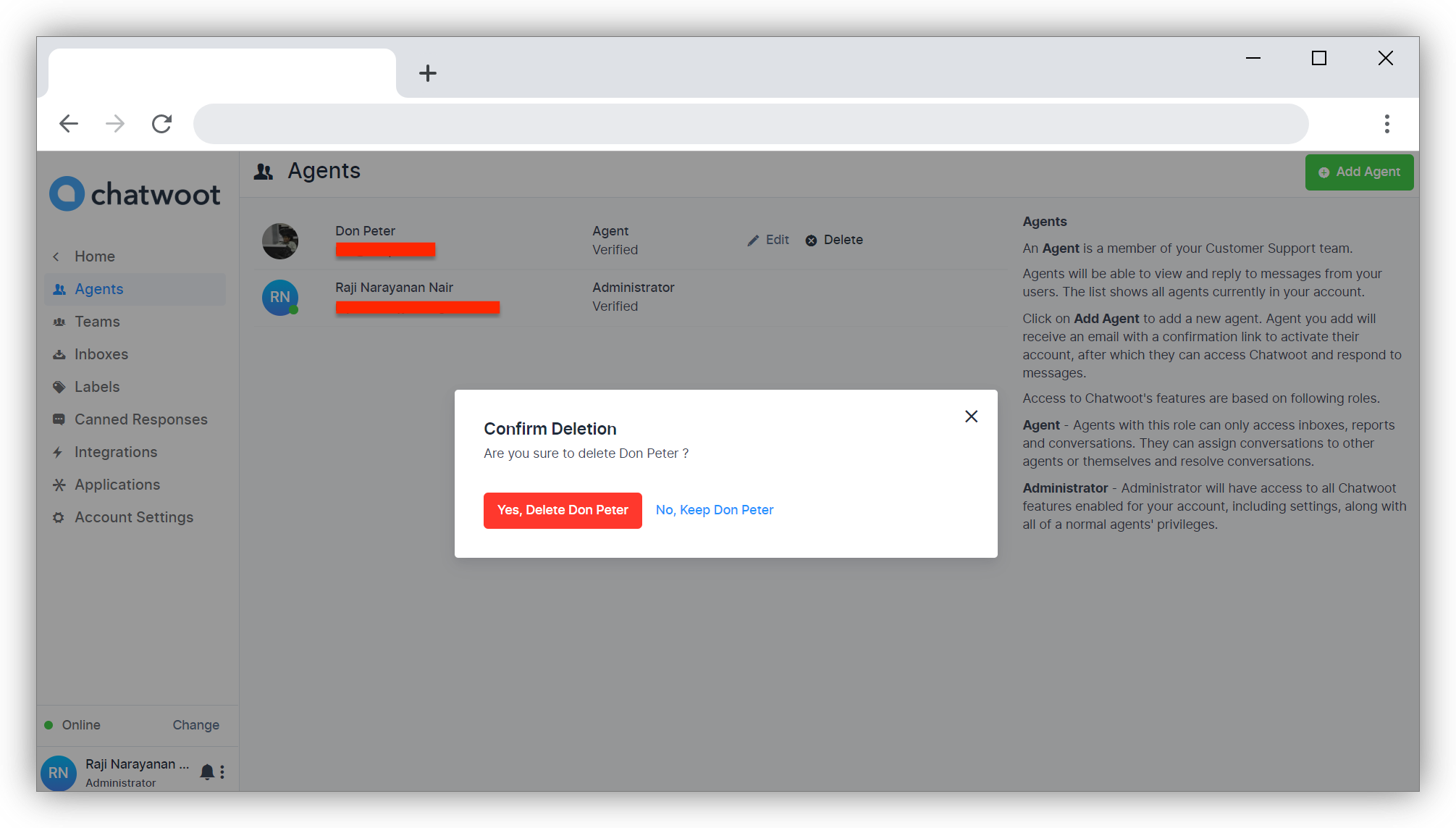This screenshot has width=1456, height=828.
Task: Click Yes, Delete Don Peter button
Action: (x=562, y=510)
